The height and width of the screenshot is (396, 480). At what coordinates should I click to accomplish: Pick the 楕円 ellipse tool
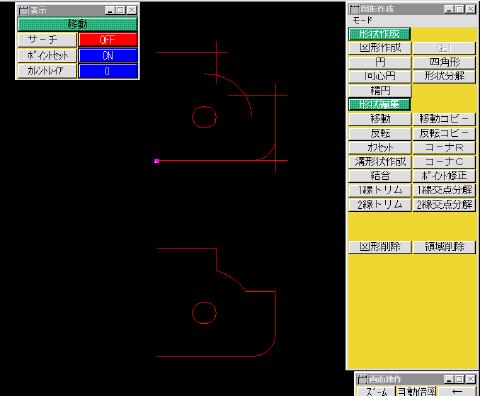click(x=380, y=90)
